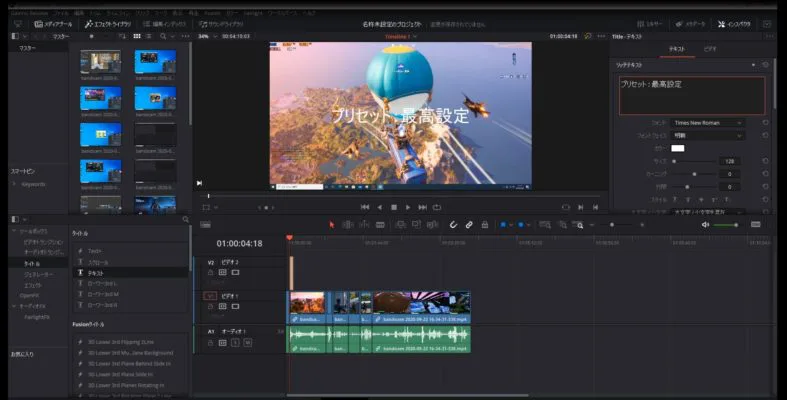Click the Insert clip icon
Screen dimensions: 787x400
coord(400,225)
